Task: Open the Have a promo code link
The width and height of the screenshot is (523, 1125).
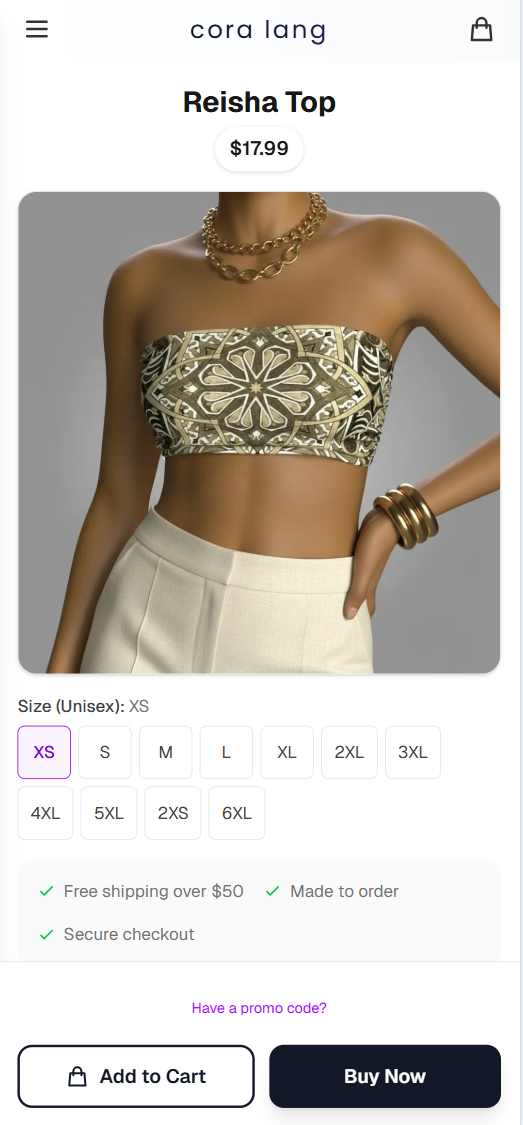Action: (x=259, y=1008)
